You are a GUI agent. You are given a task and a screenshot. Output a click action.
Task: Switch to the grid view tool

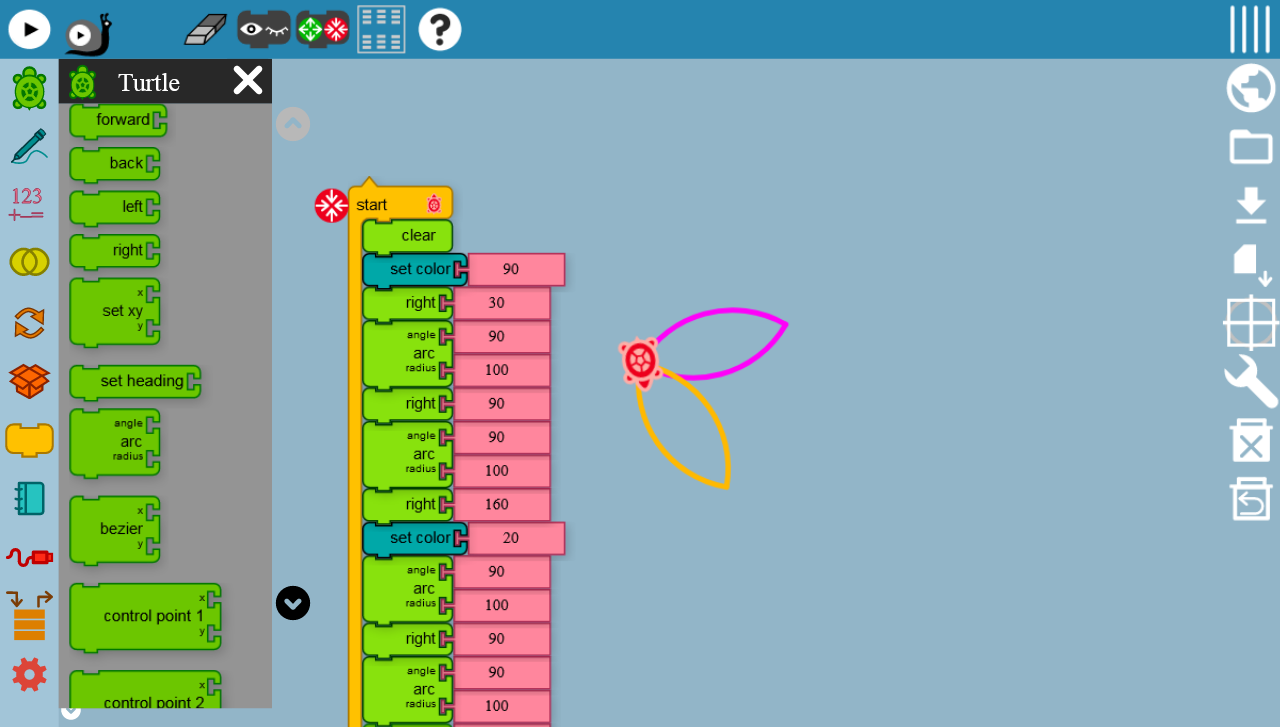point(381,29)
